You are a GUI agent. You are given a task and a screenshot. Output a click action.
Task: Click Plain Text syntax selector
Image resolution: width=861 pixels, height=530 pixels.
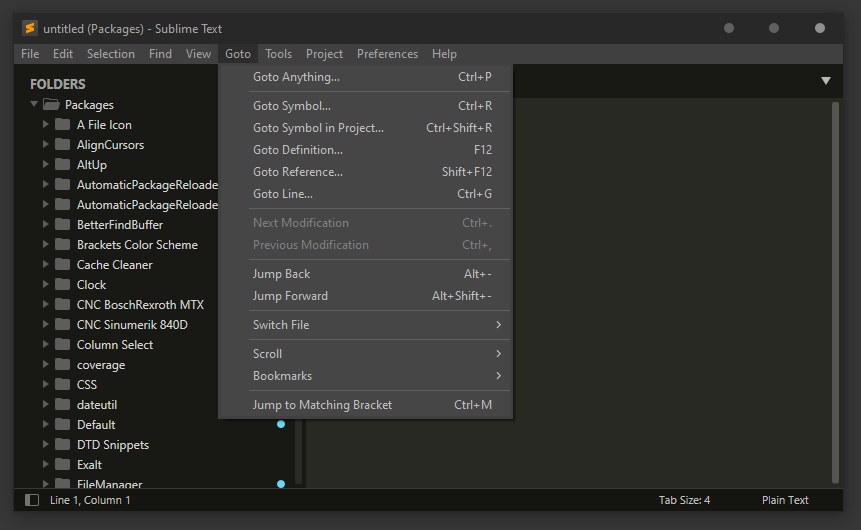click(785, 500)
